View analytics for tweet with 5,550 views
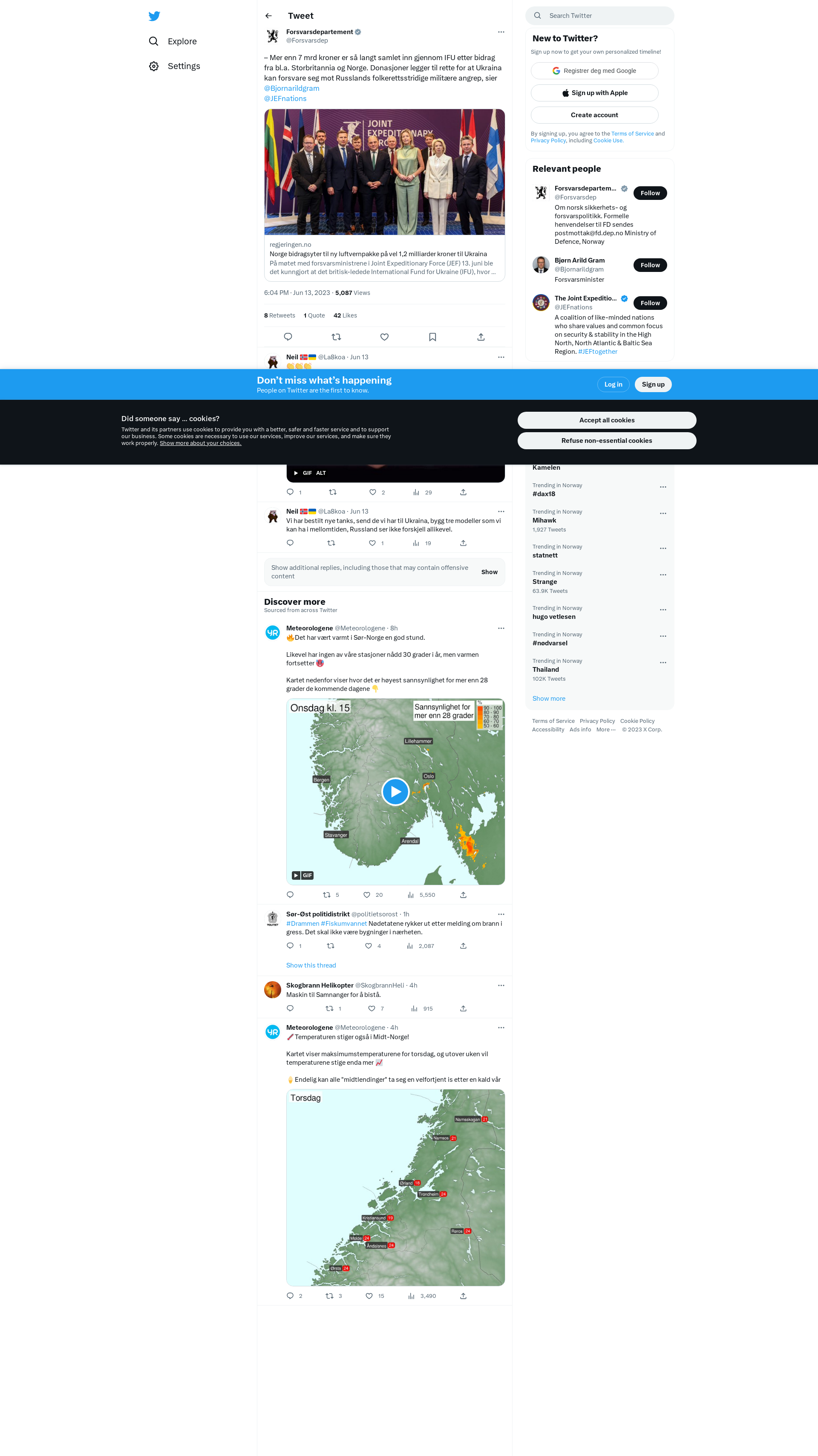 coord(421,895)
